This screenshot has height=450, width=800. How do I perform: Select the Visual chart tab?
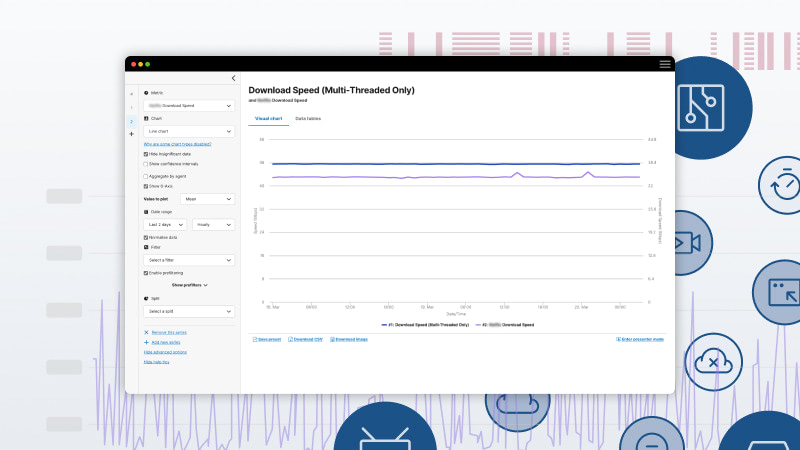[x=268, y=118]
